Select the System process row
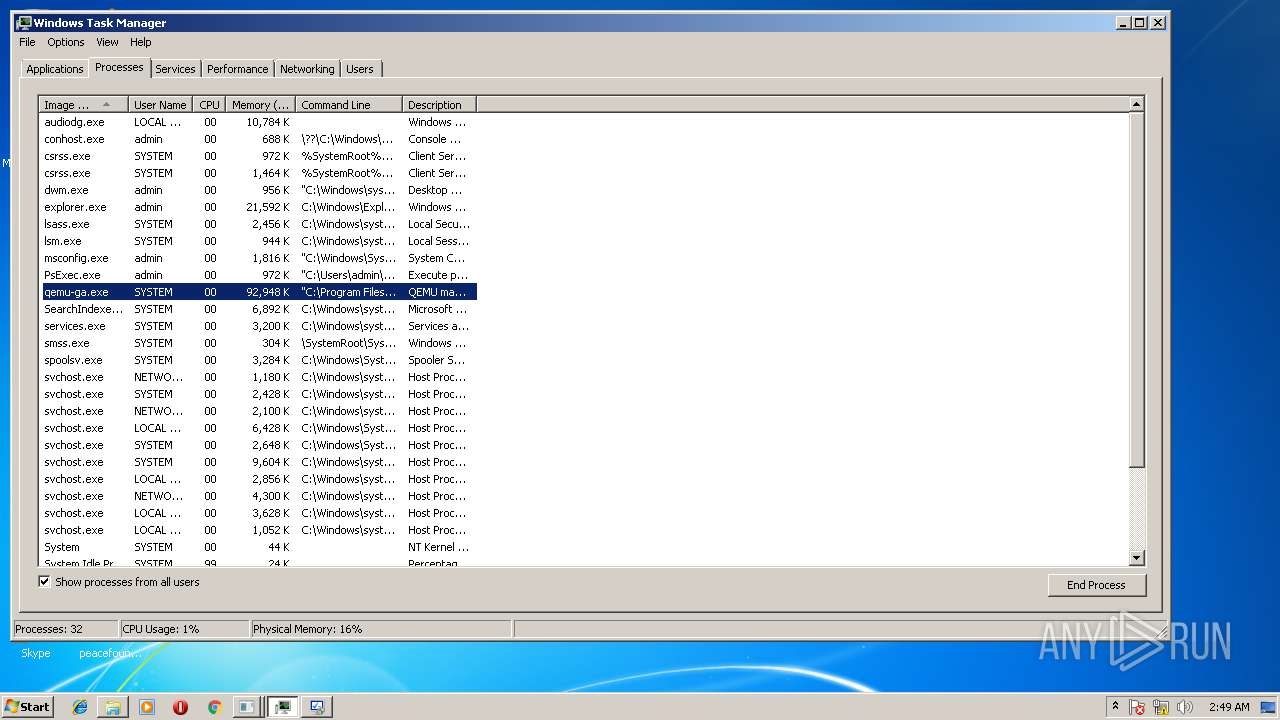The height and width of the screenshot is (720, 1280). click(x=258, y=547)
